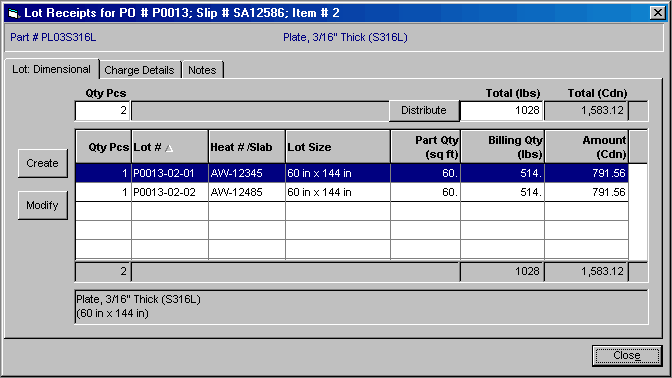This screenshot has width=672, height=378.
Task: Click Lot Size cell in AW-12485 row
Action: tap(338, 192)
